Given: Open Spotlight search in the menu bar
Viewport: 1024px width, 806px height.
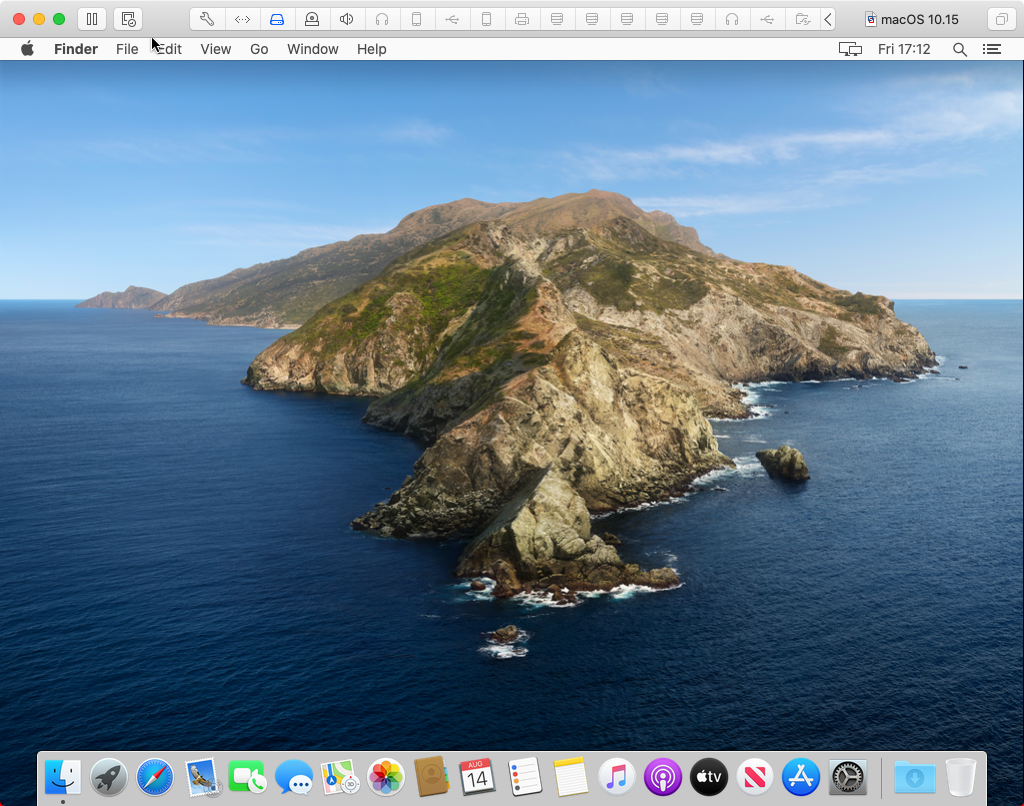Looking at the screenshot, I should tap(959, 48).
